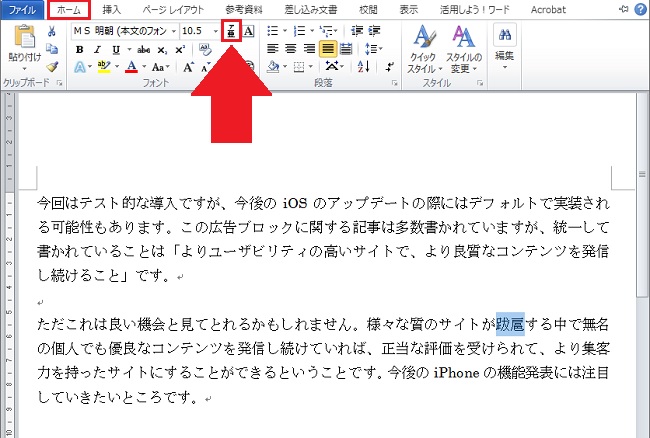Click the highlighted word 跋扈 in the document
The image size is (650, 438).
(x=510, y=325)
